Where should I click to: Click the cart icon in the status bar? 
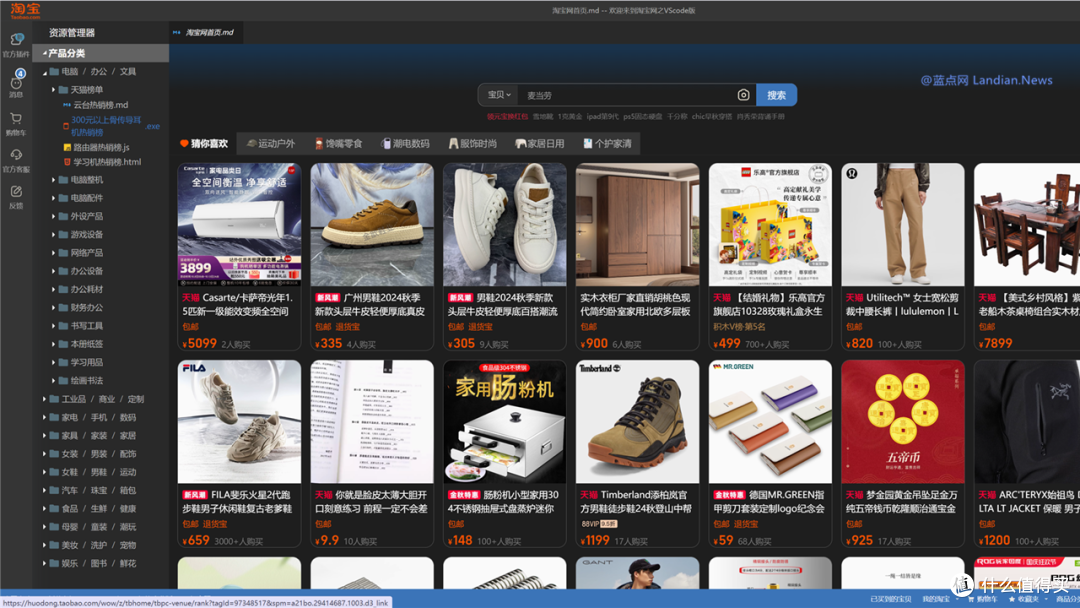[971, 600]
